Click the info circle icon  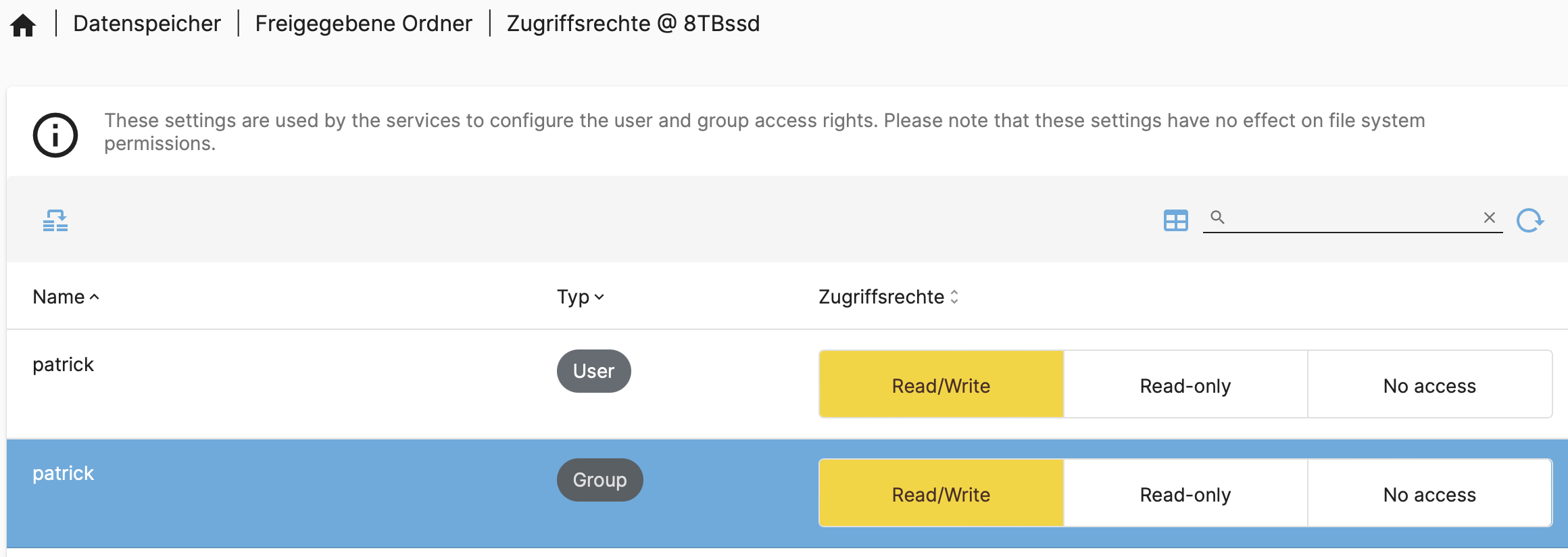[x=55, y=135]
